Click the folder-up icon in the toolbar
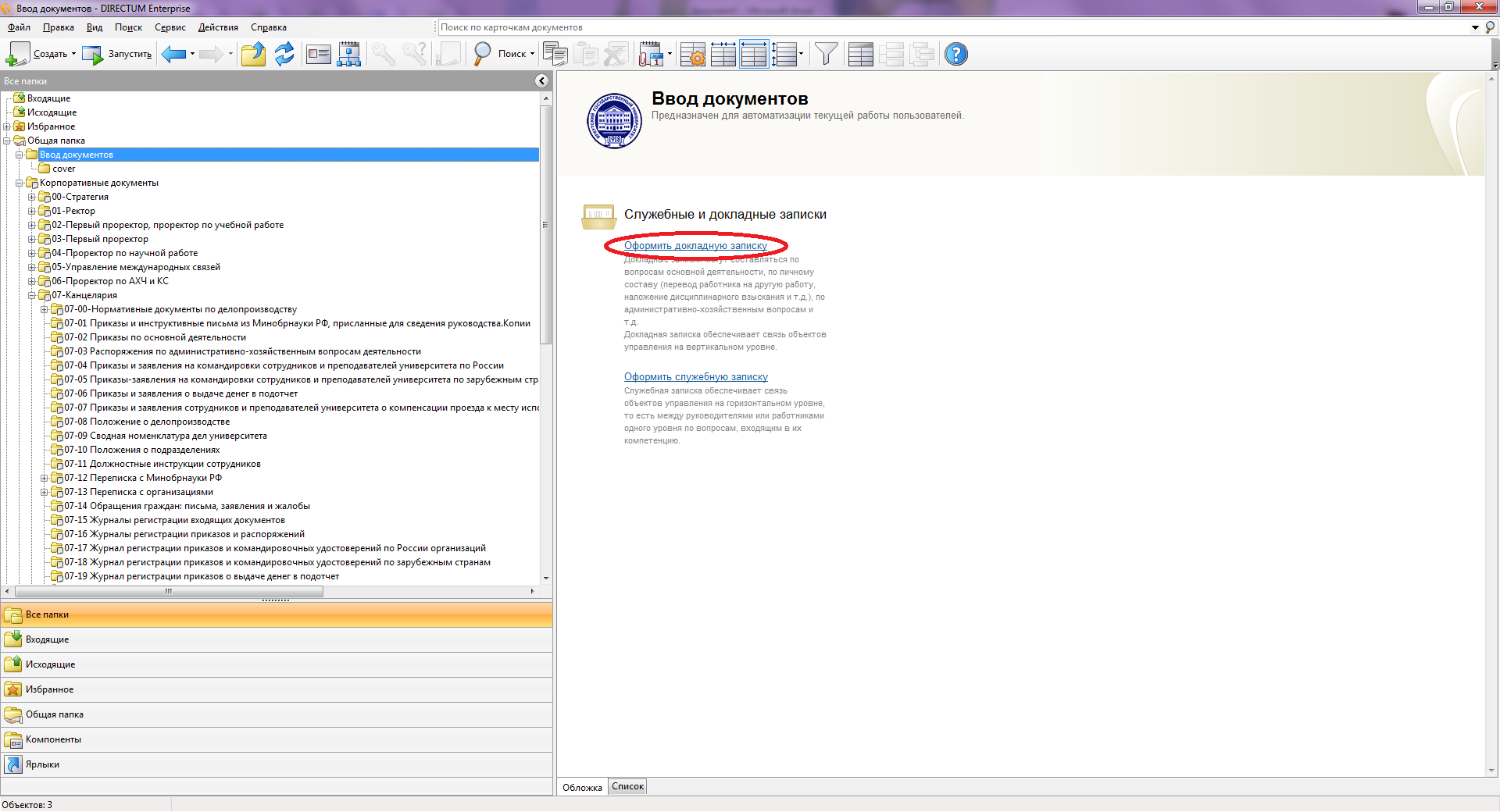Screen dimensions: 1500x812 pos(253,55)
